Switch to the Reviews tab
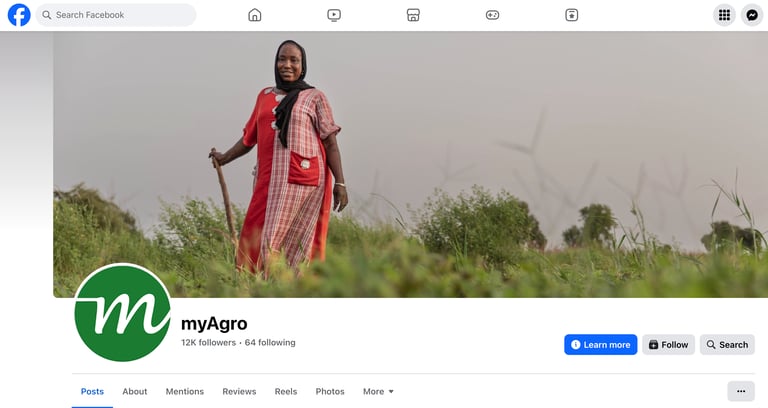The height and width of the screenshot is (408, 768). point(239,391)
